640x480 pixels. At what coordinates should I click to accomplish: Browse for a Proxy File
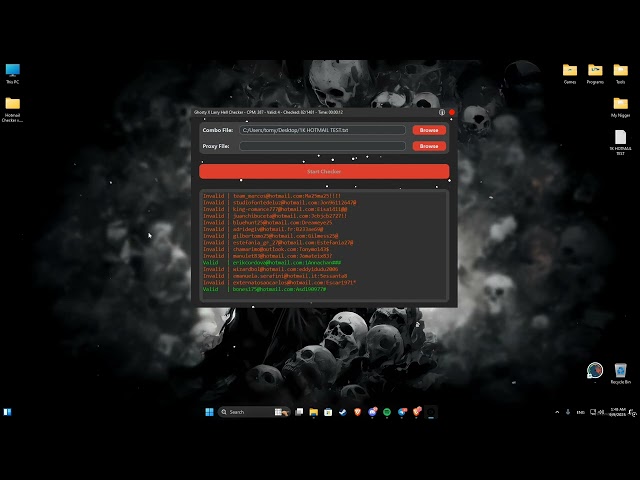click(x=429, y=146)
